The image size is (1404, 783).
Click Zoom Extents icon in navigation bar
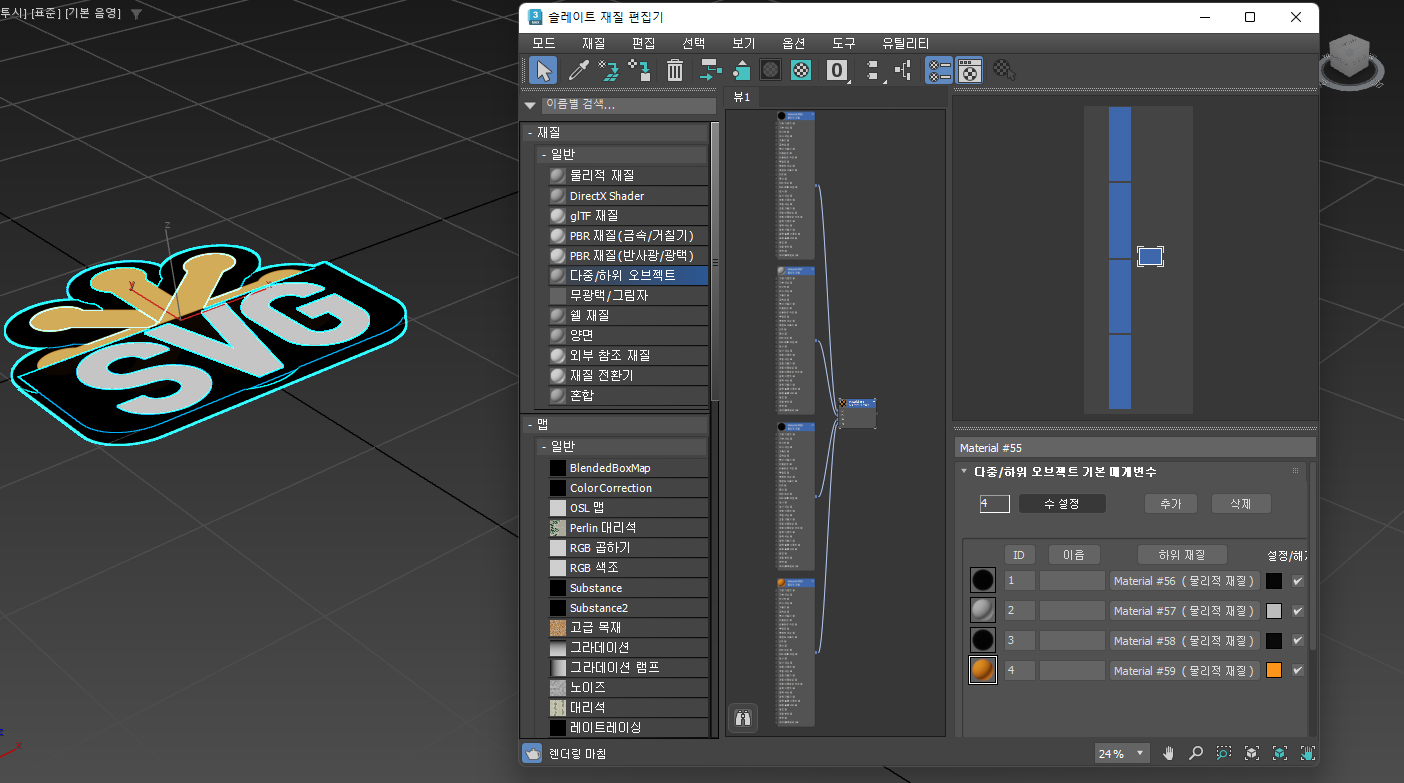(x=1252, y=753)
